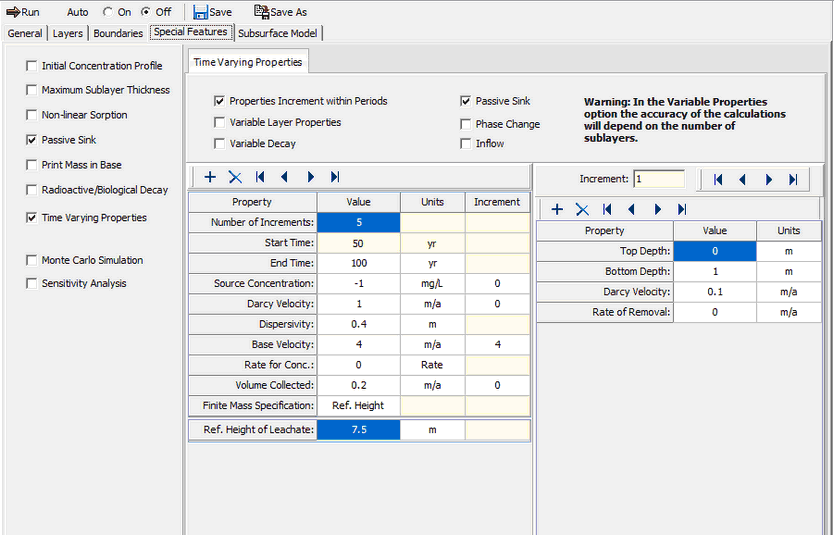This screenshot has width=834, height=535.
Task: Uncheck Properties Increment within Periods
Action: [219, 101]
